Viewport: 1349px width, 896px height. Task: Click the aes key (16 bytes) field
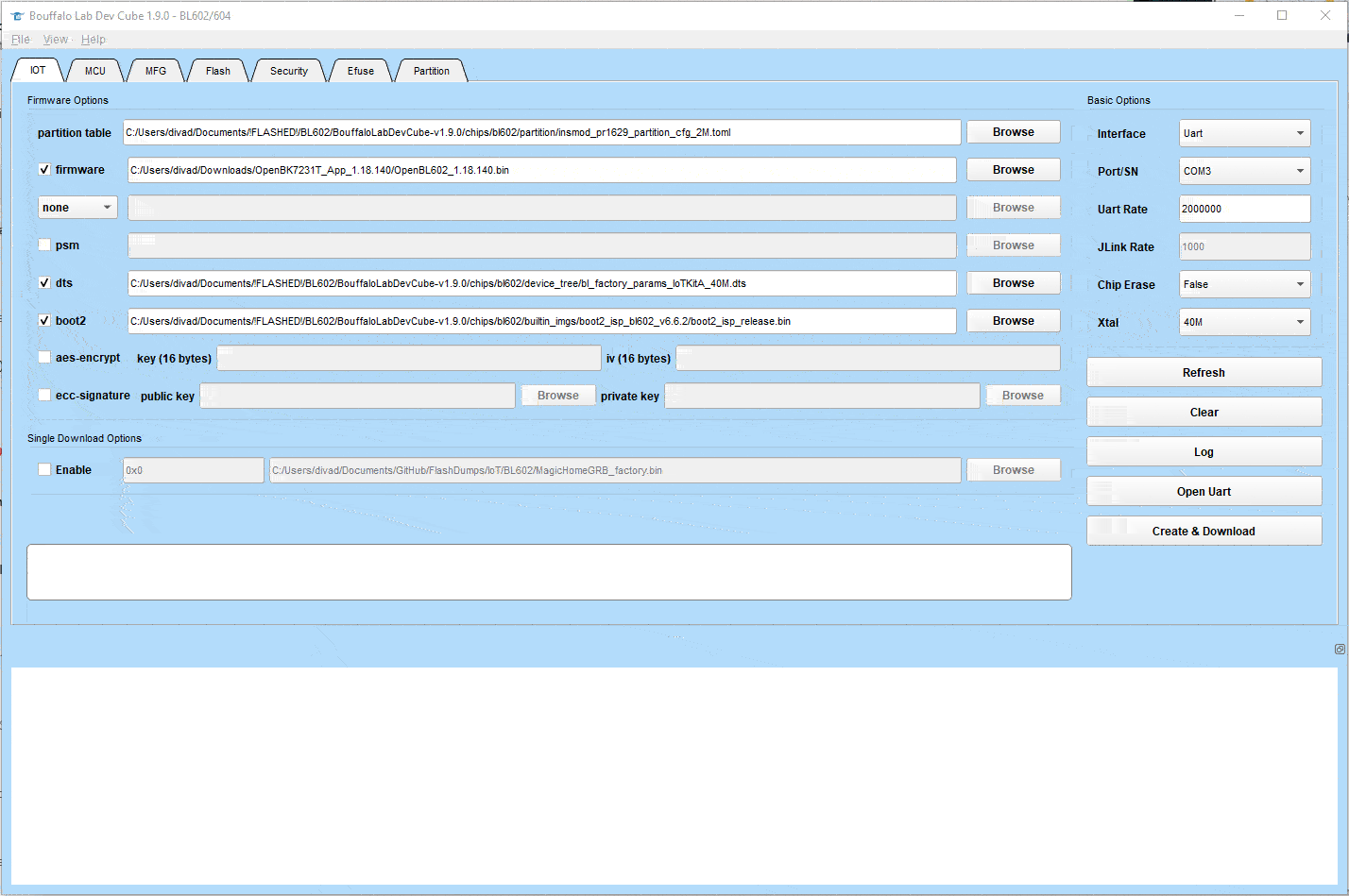click(x=409, y=358)
